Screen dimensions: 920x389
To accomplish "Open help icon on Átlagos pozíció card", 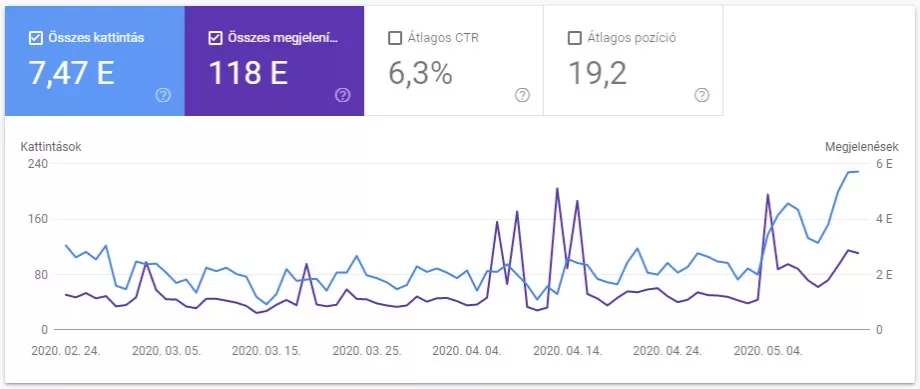I will pos(702,95).
